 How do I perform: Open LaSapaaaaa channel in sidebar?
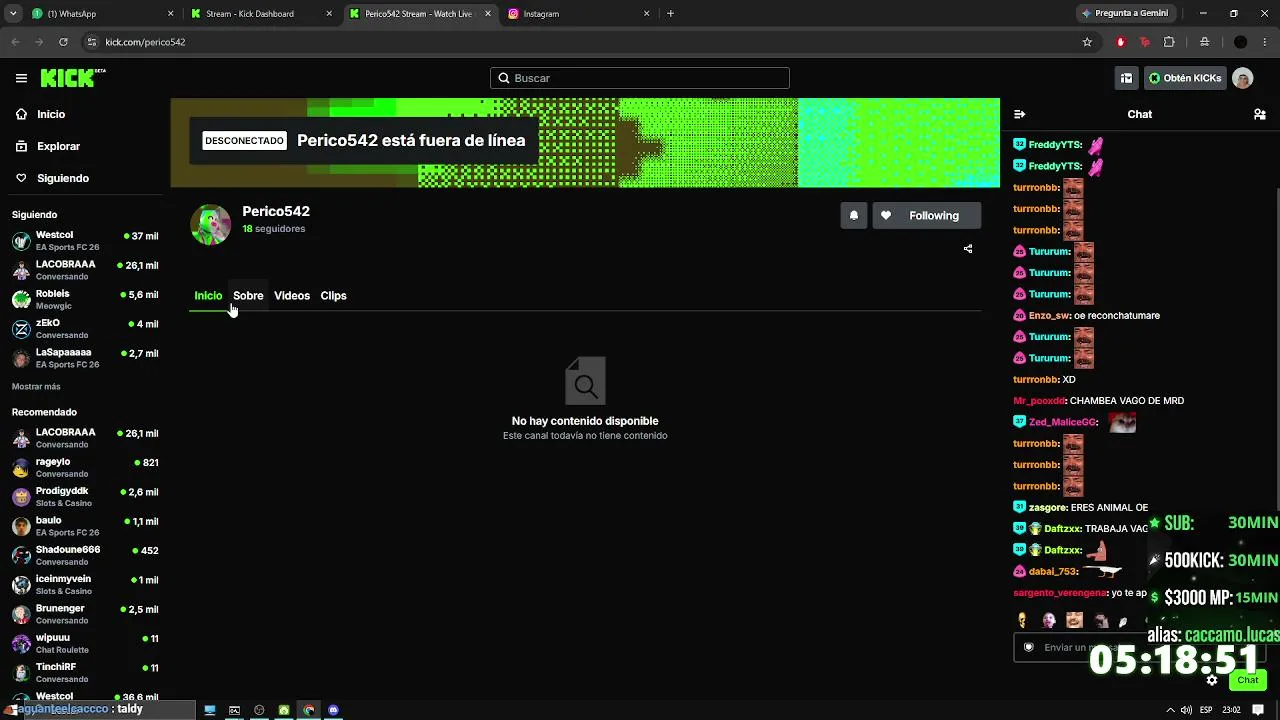85,358
